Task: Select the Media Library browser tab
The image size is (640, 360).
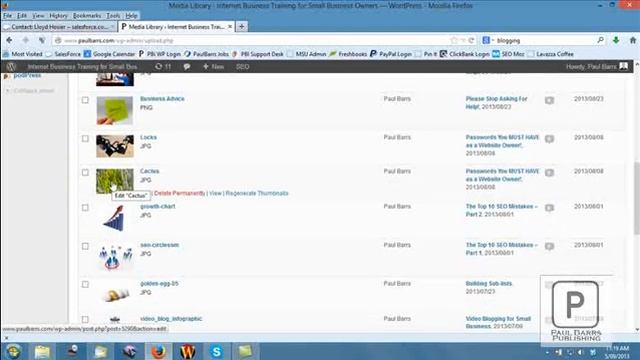Action: tap(177, 27)
